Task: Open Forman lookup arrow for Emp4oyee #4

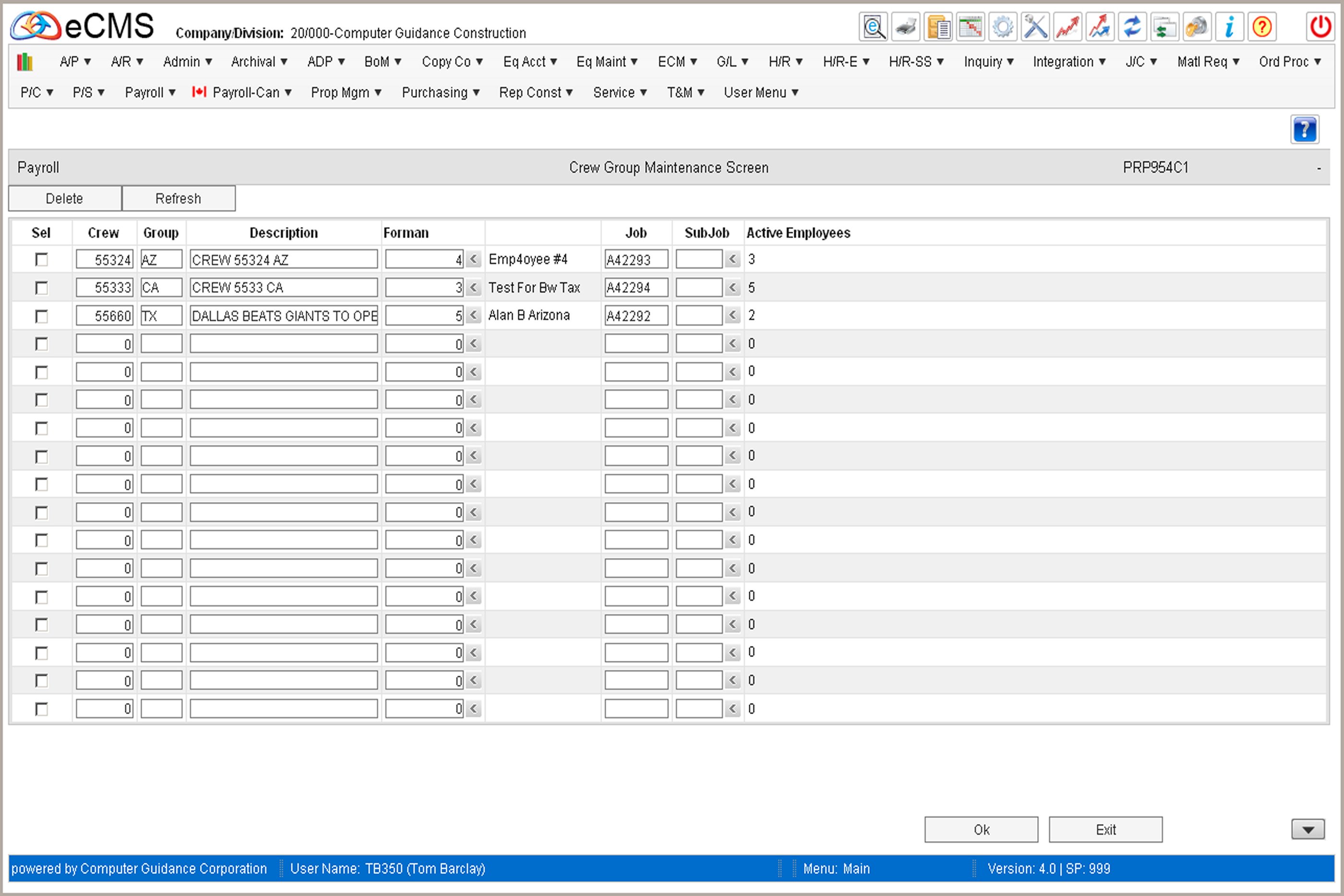Action: 473,260
